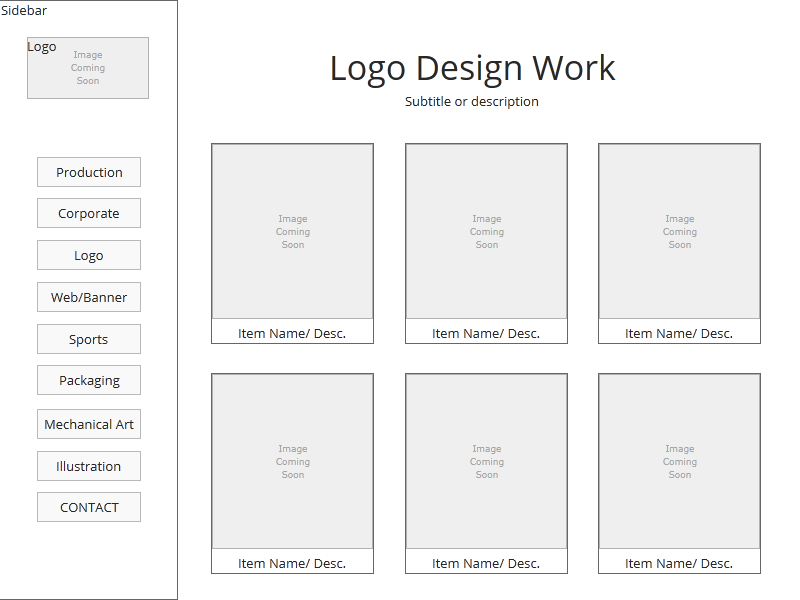Go to the Corporate section
This screenshot has width=800, height=600.
pos(89,213)
